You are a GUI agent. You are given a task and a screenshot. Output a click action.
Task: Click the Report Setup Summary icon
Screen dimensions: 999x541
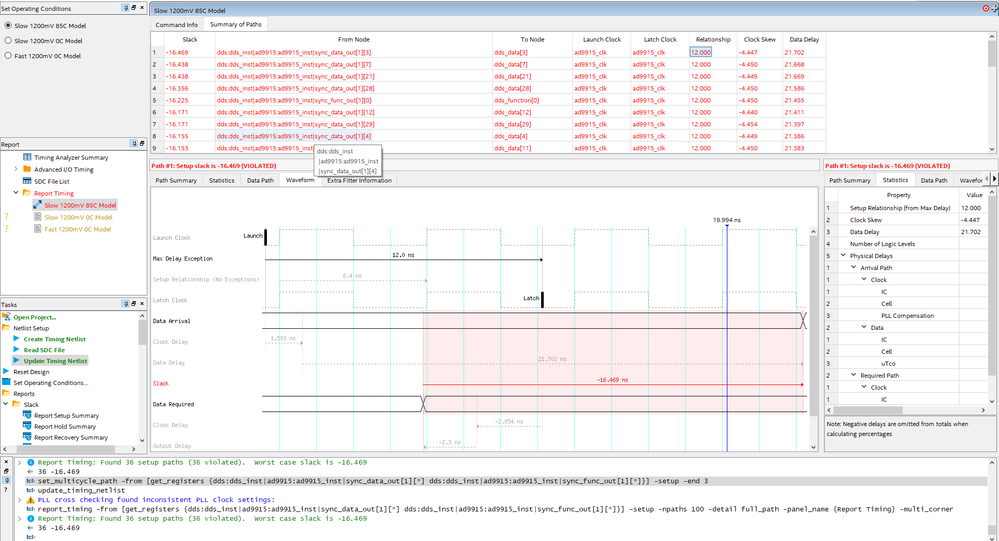tap(28, 415)
